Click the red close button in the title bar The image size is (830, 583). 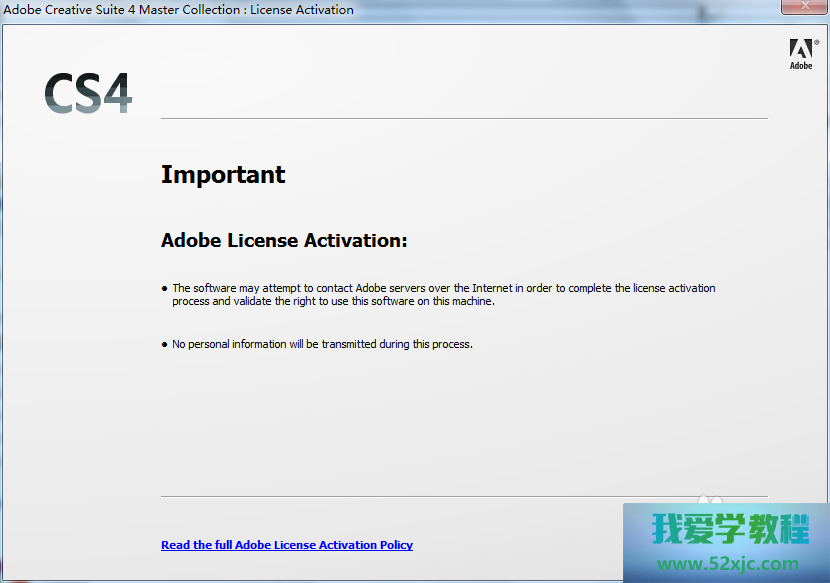pos(803,8)
